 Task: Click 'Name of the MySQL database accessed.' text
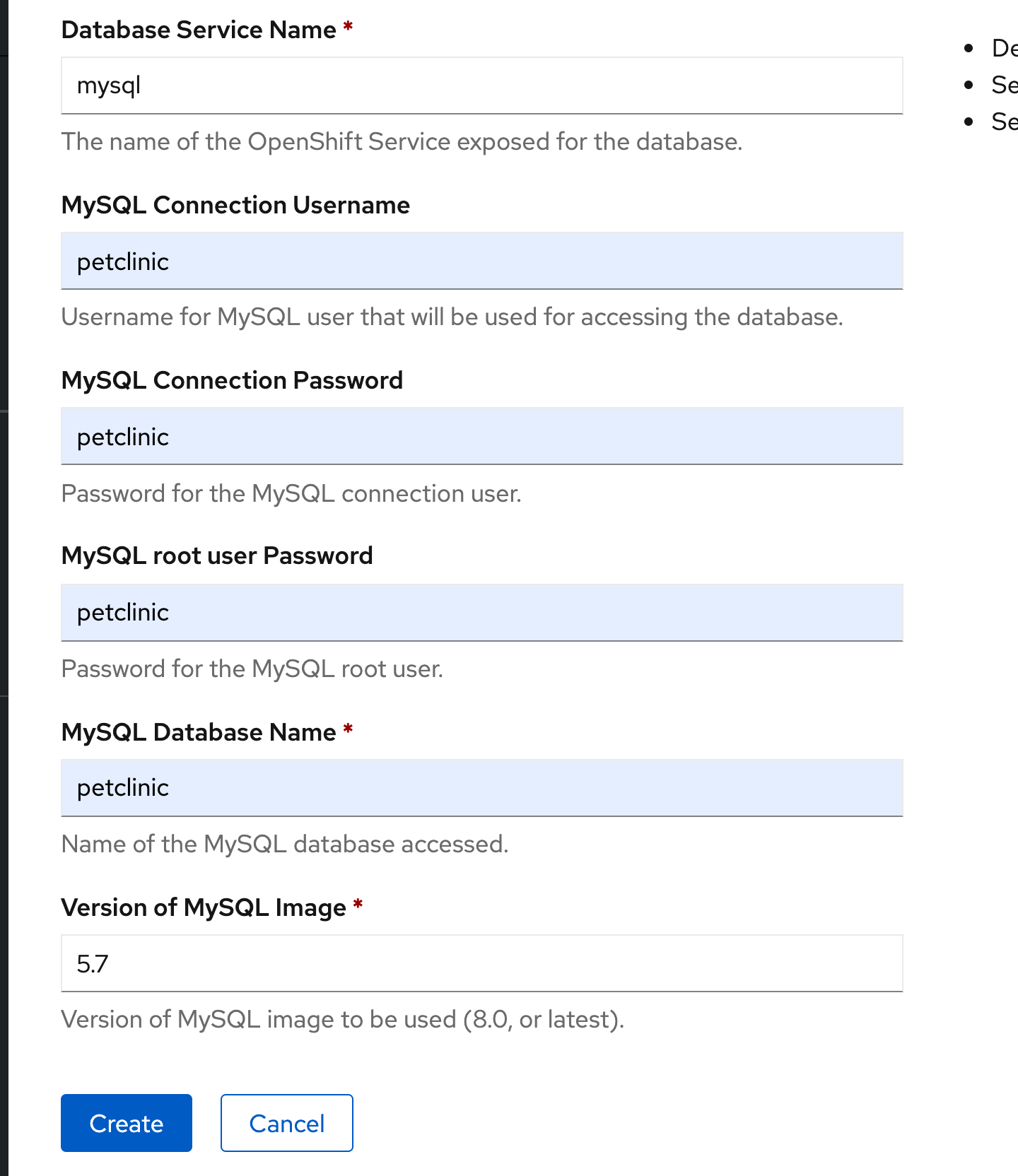tap(285, 844)
